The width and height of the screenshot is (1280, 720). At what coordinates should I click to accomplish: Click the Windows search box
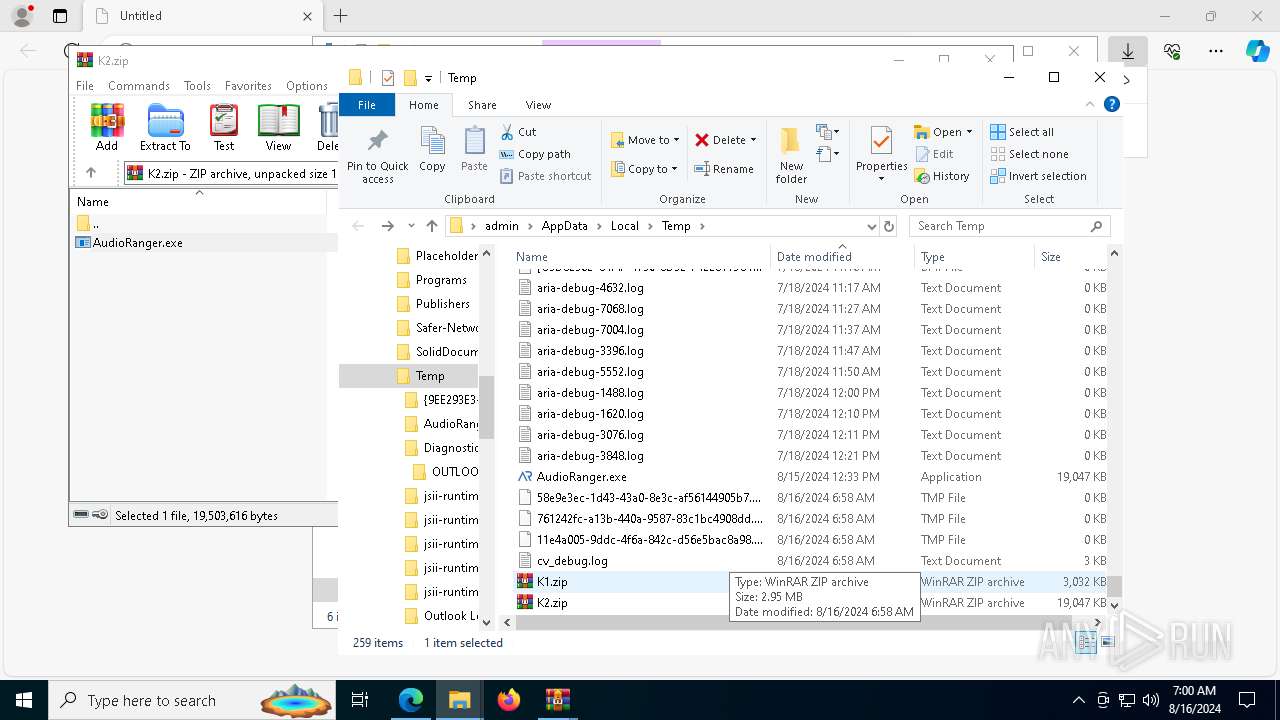tap(190, 700)
